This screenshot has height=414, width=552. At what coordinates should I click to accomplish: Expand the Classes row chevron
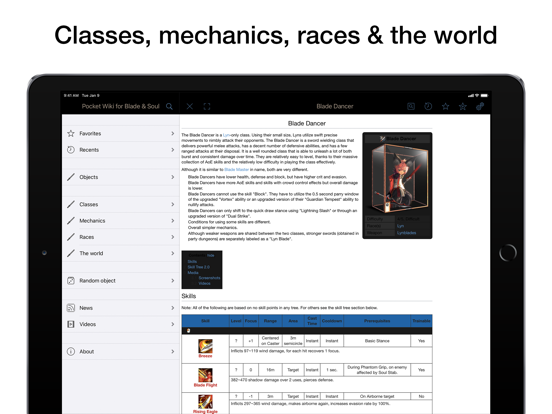click(172, 204)
